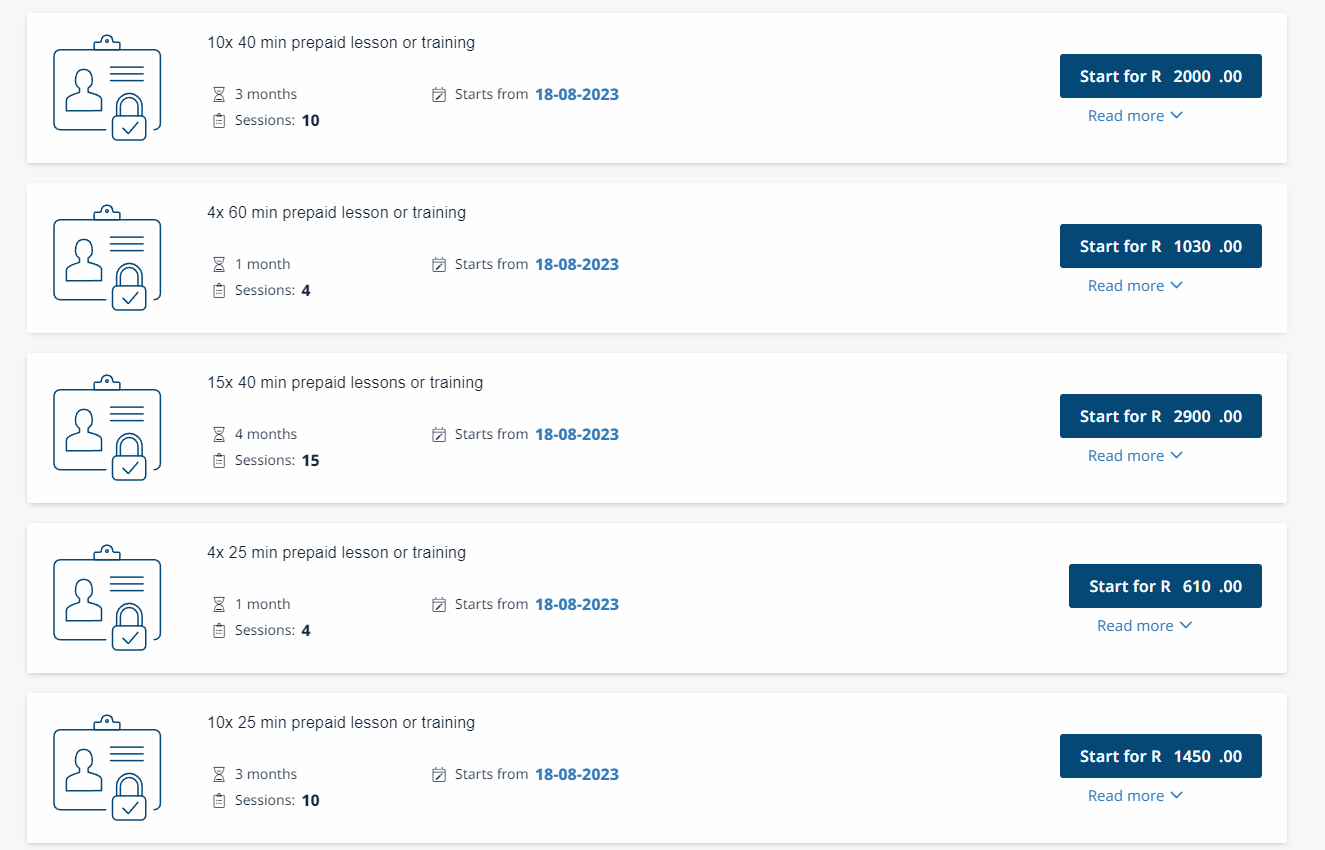Open the 10x 40 min prepaid lesson title
The image size is (1325, 850).
tap(341, 43)
